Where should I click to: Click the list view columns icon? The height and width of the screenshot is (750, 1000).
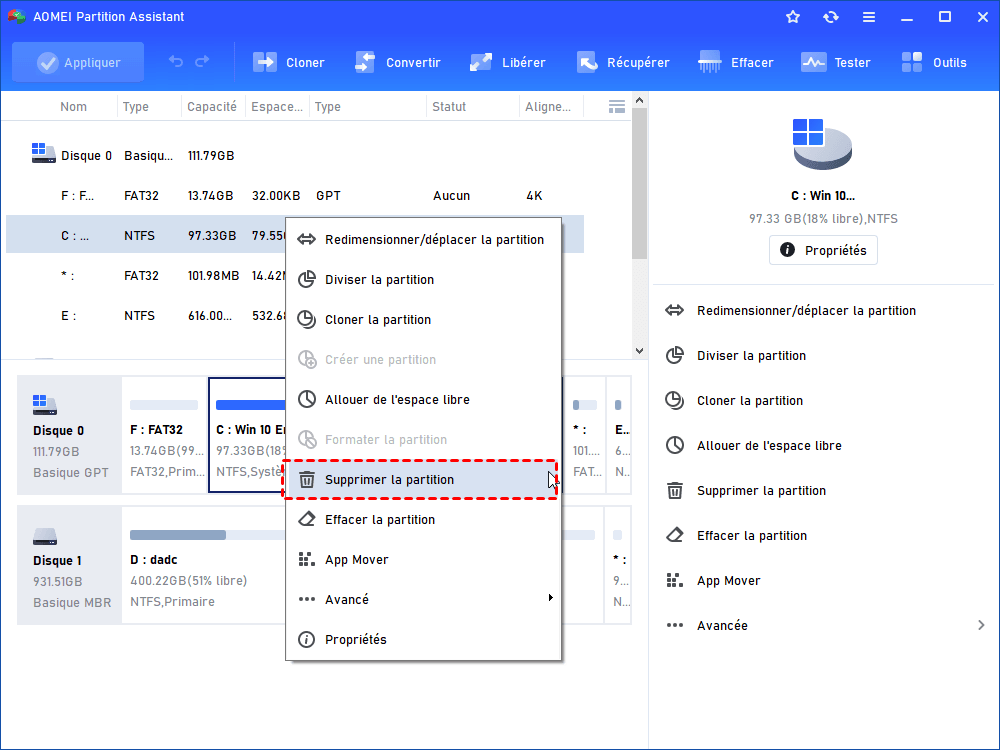(617, 107)
